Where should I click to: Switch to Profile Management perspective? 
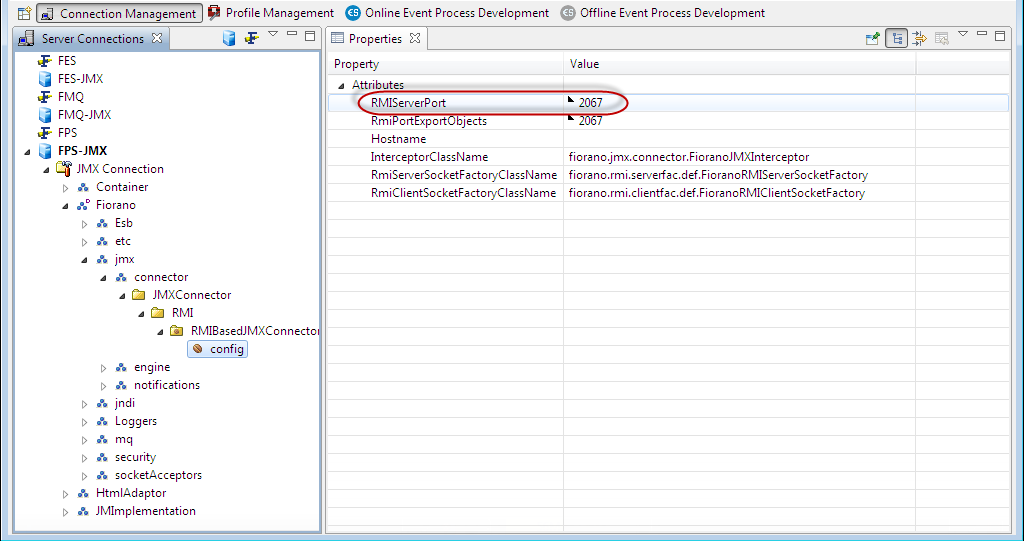click(270, 13)
